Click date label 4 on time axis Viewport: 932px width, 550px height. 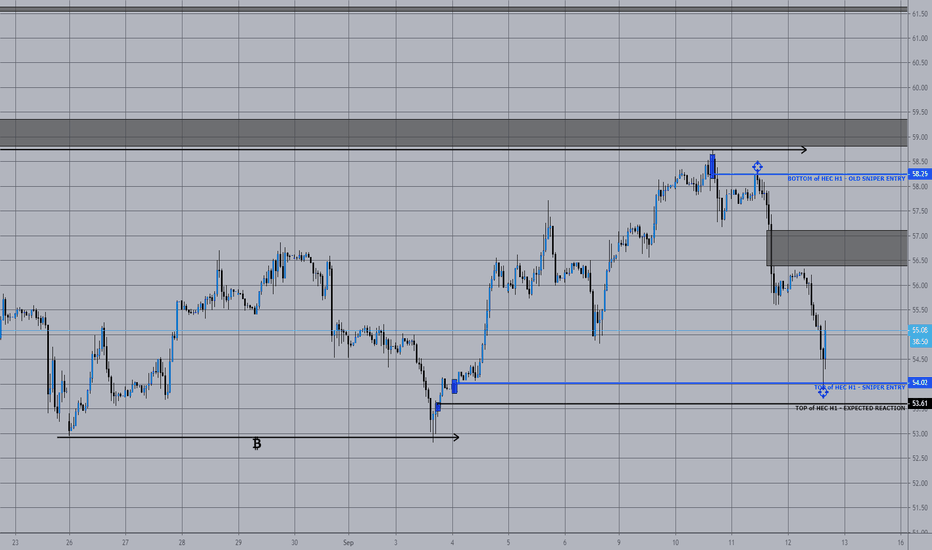(452, 542)
